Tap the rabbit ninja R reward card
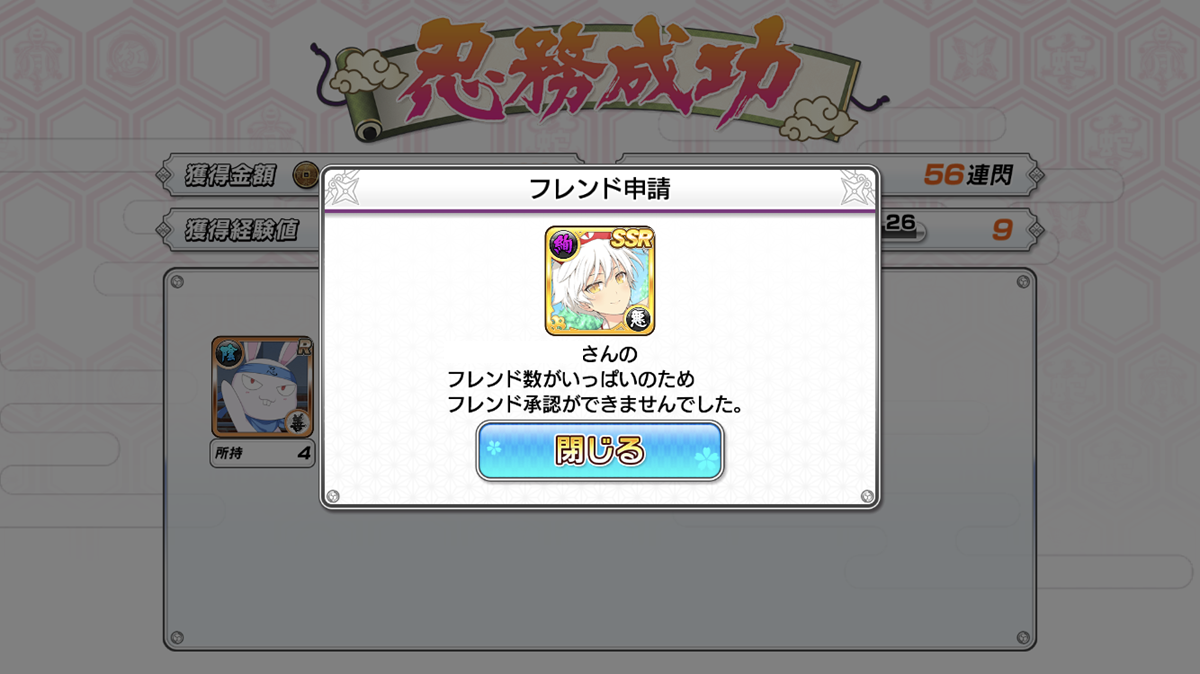Screen dimensions: 1200x674 (262, 387)
